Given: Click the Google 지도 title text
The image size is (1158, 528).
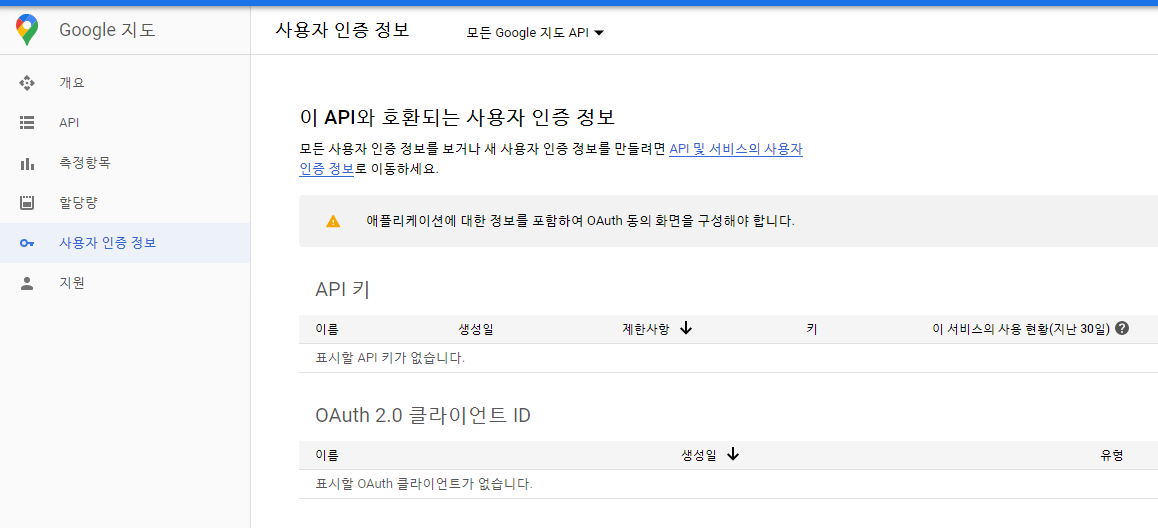Looking at the screenshot, I should point(107,30).
